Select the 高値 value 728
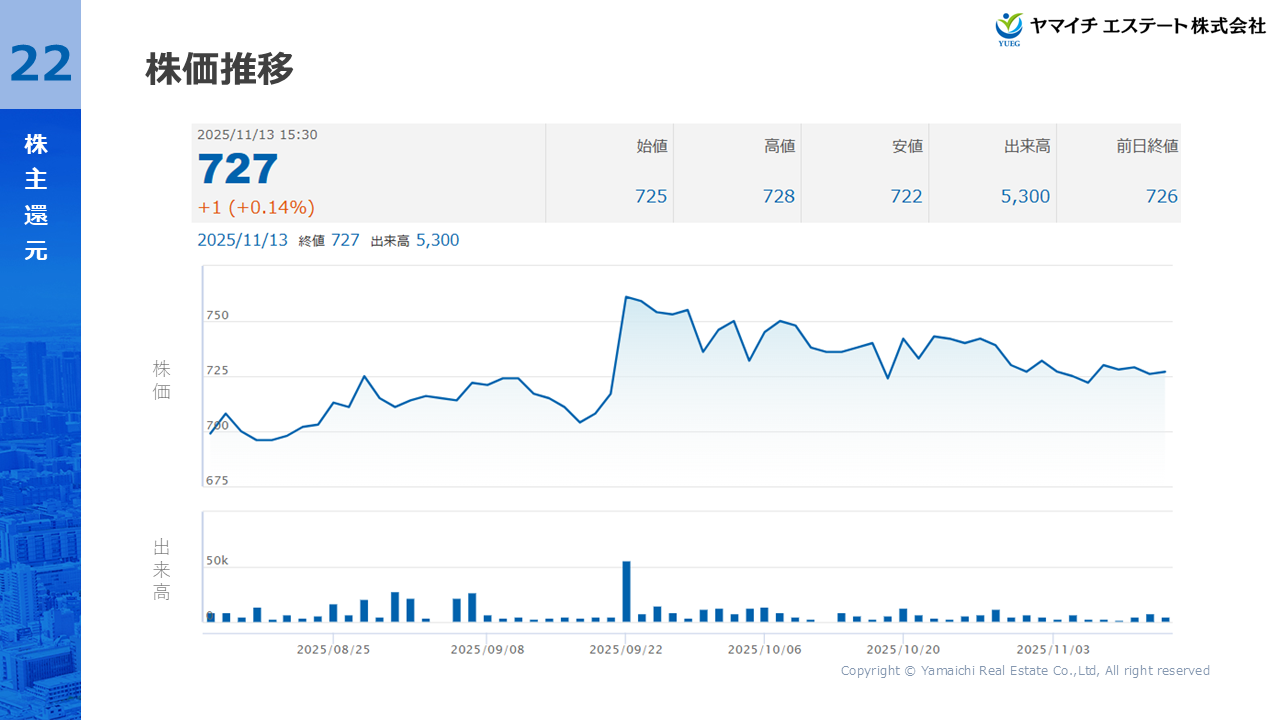Image resolution: width=1280 pixels, height=720 pixels. click(779, 197)
